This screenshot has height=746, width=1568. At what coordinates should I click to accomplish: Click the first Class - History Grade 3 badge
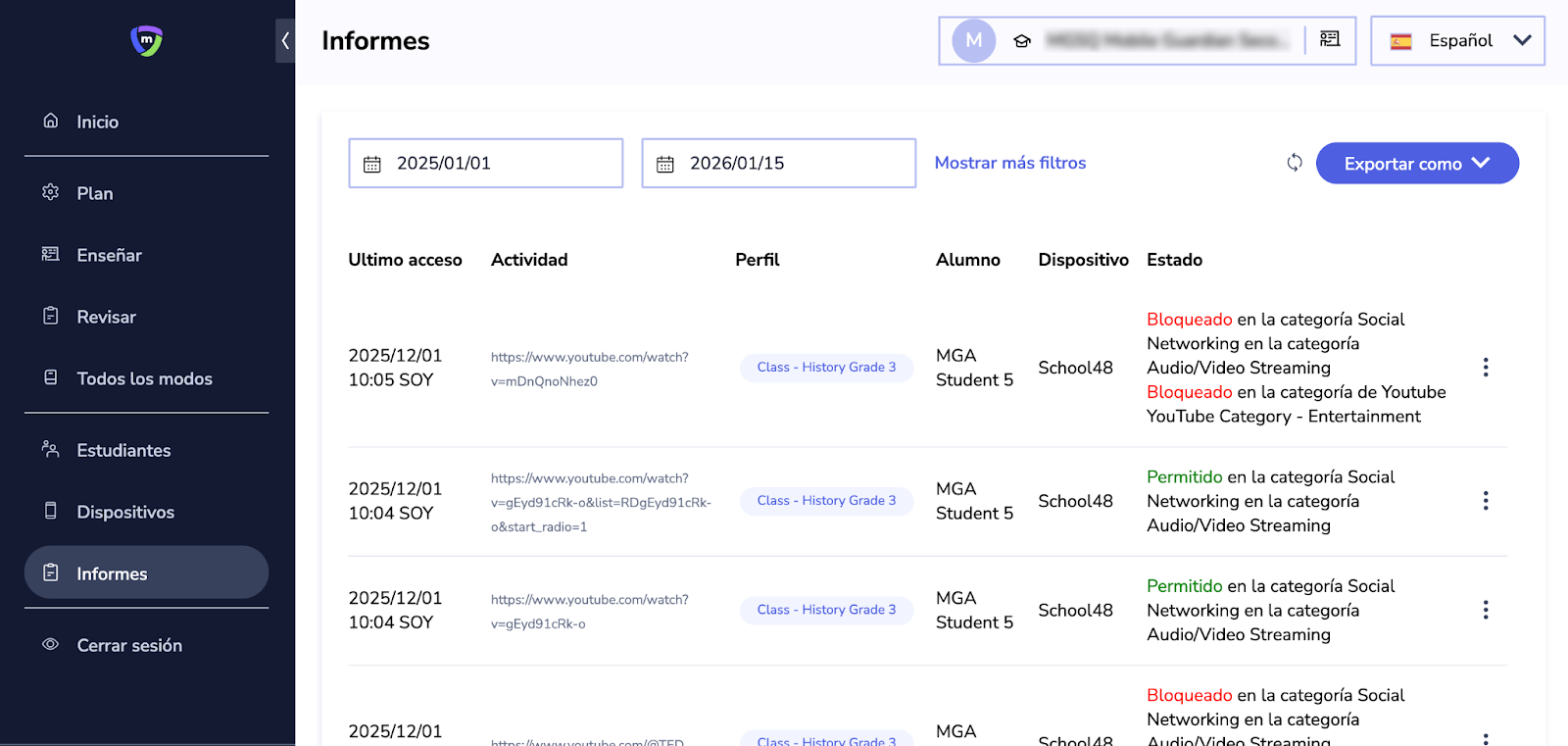(x=826, y=368)
